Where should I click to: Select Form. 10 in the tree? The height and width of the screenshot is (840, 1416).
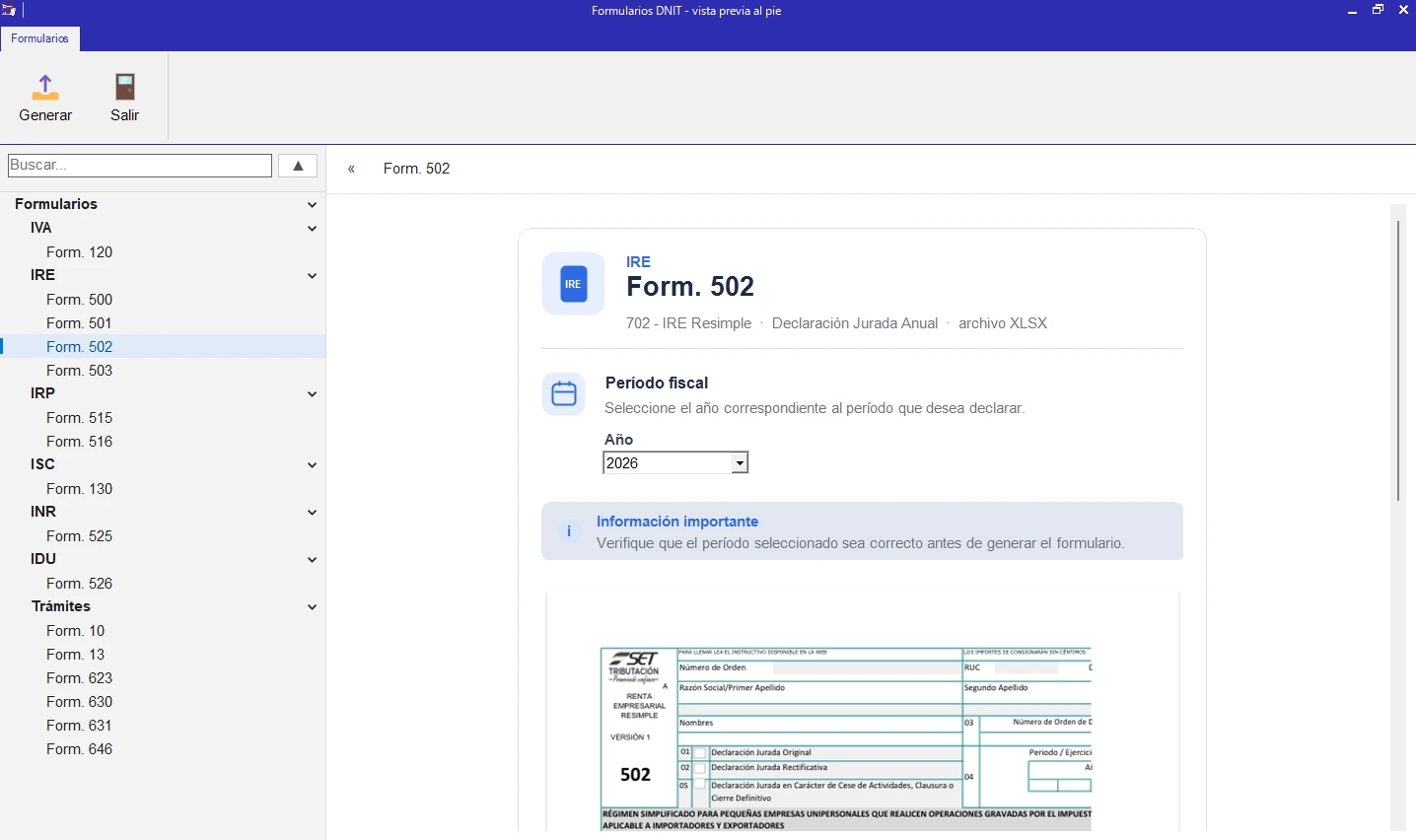[x=76, y=631]
